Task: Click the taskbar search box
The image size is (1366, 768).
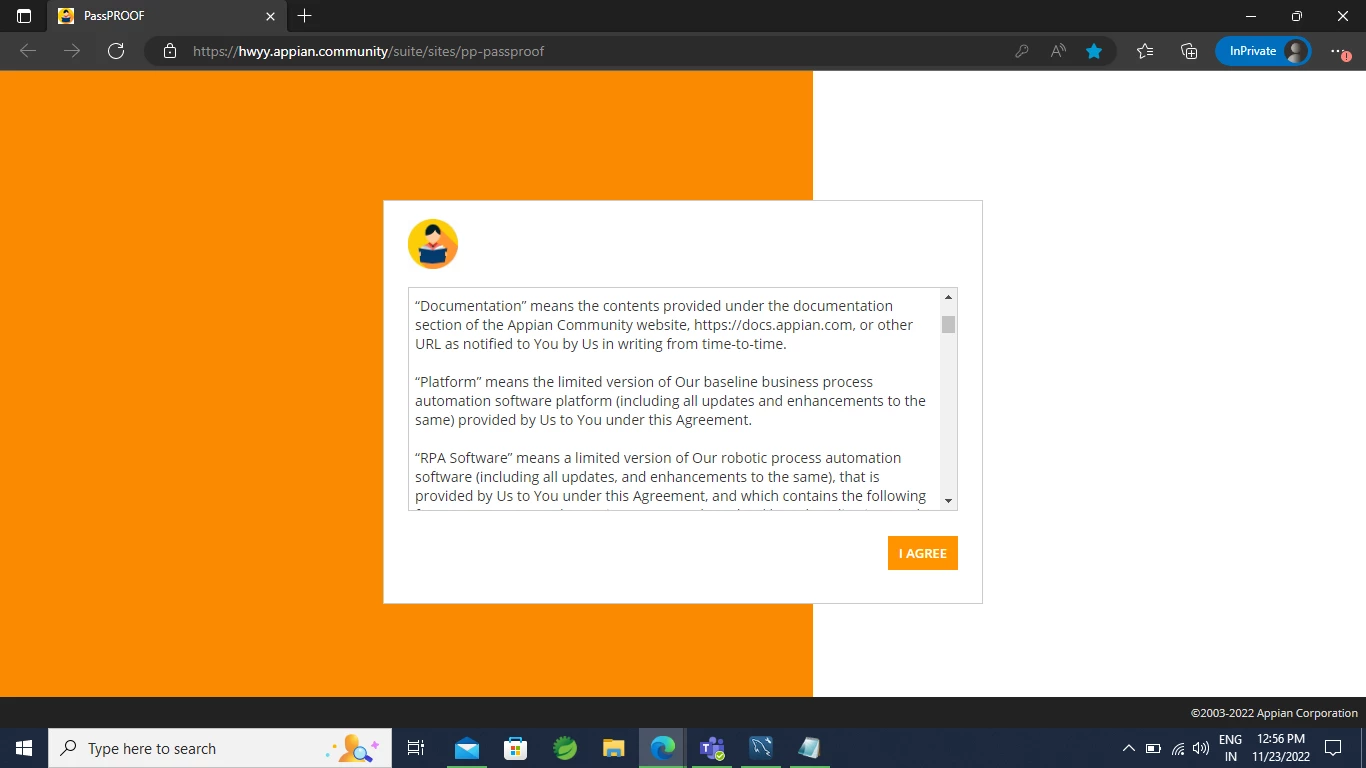Action: [220, 748]
